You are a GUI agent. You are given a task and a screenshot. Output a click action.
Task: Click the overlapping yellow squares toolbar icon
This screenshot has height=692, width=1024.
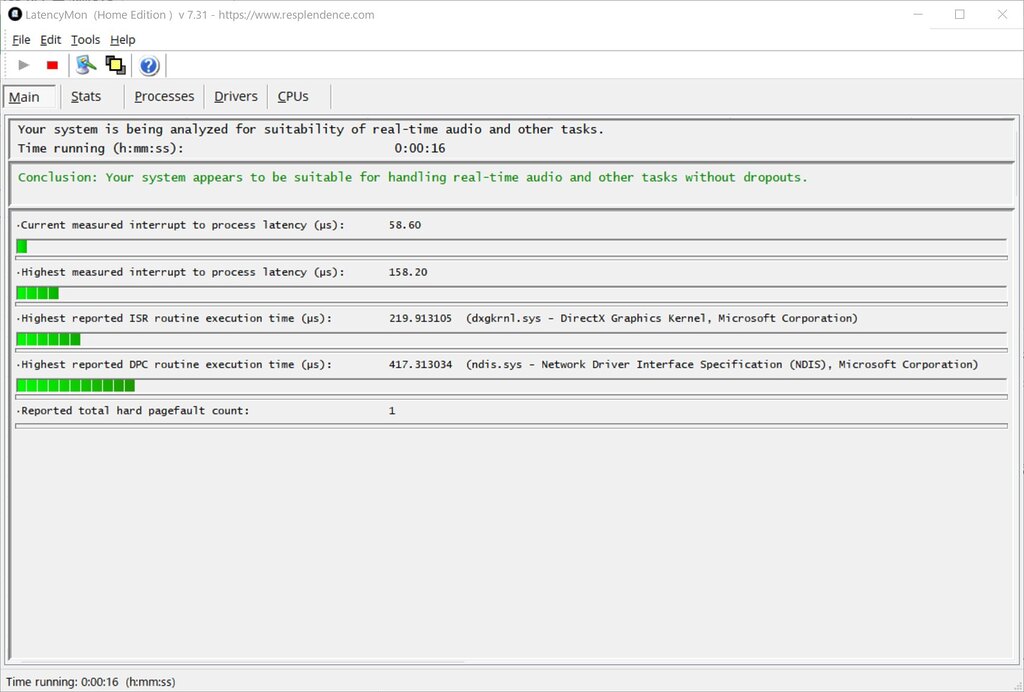(x=115, y=65)
